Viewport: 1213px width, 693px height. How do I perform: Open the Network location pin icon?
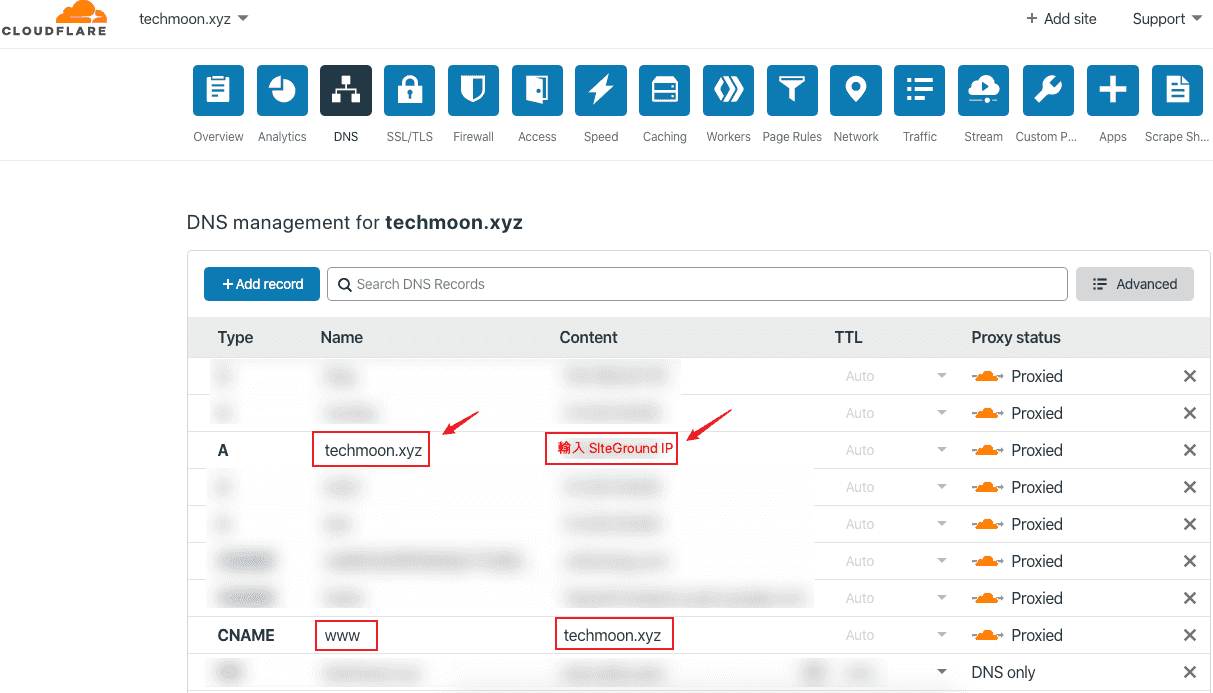pyautogui.click(x=856, y=91)
